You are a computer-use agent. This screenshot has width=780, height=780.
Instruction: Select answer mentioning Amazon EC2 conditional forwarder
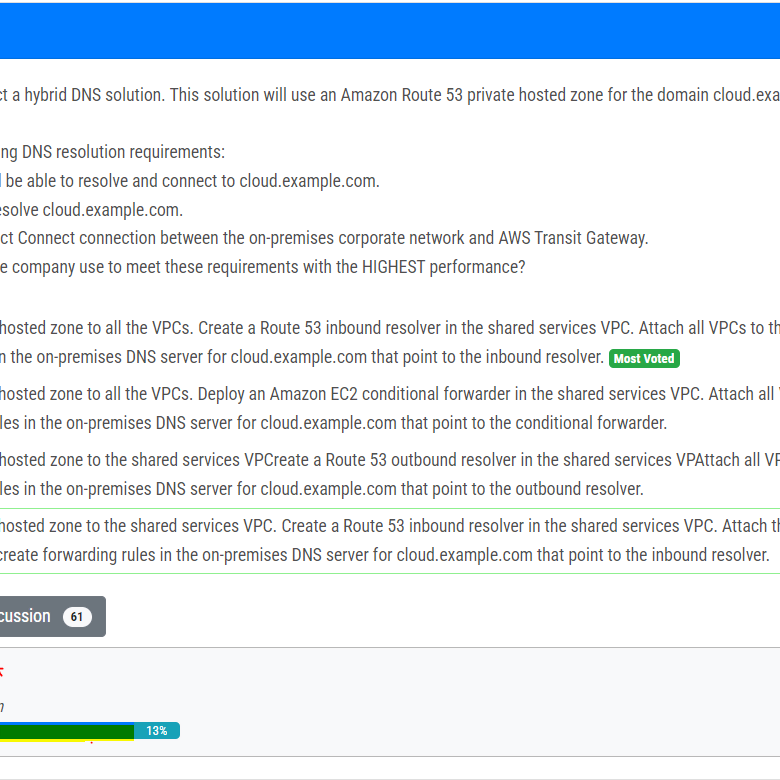pyautogui.click(x=390, y=408)
